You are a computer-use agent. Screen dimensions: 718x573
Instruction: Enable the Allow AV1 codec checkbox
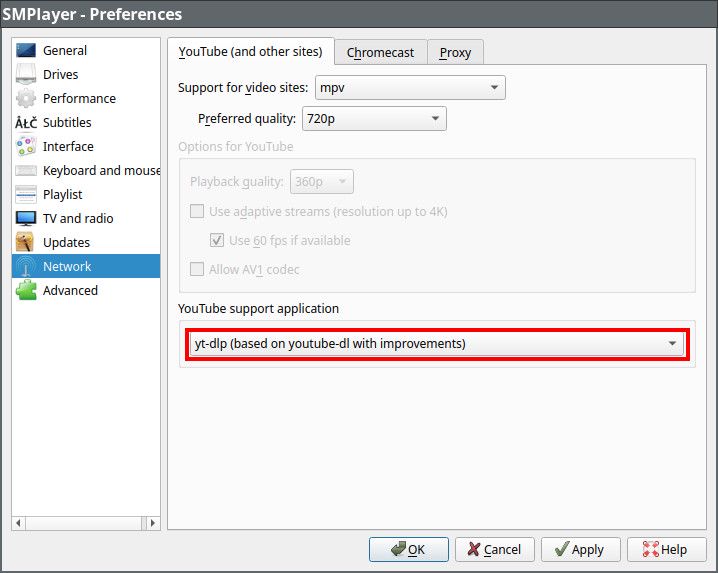tap(197, 270)
